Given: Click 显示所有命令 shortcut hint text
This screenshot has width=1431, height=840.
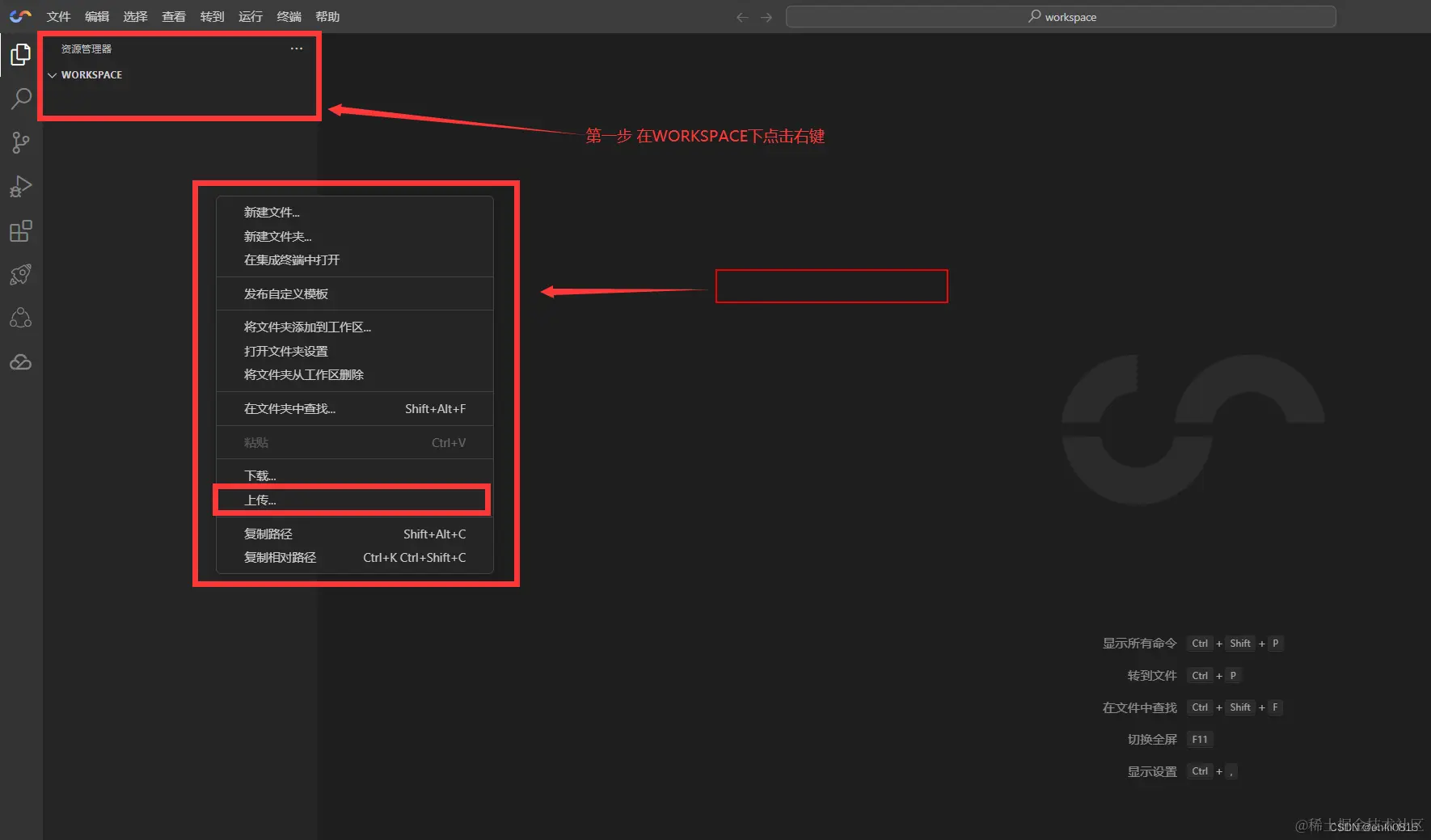Looking at the screenshot, I should click(x=1140, y=644).
